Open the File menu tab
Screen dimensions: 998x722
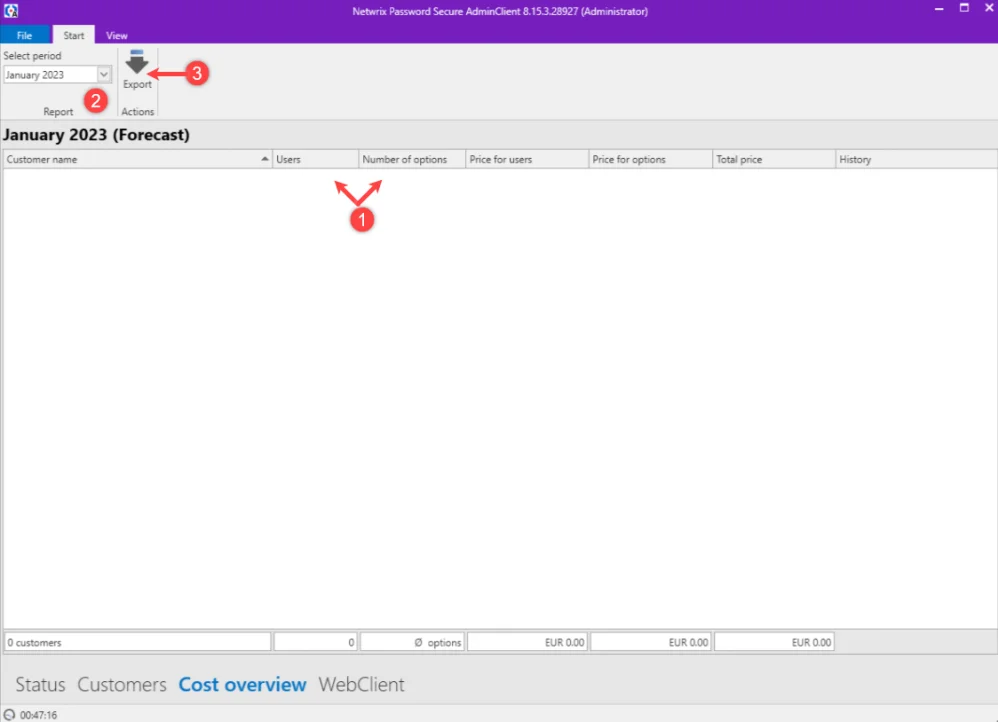tap(25, 36)
